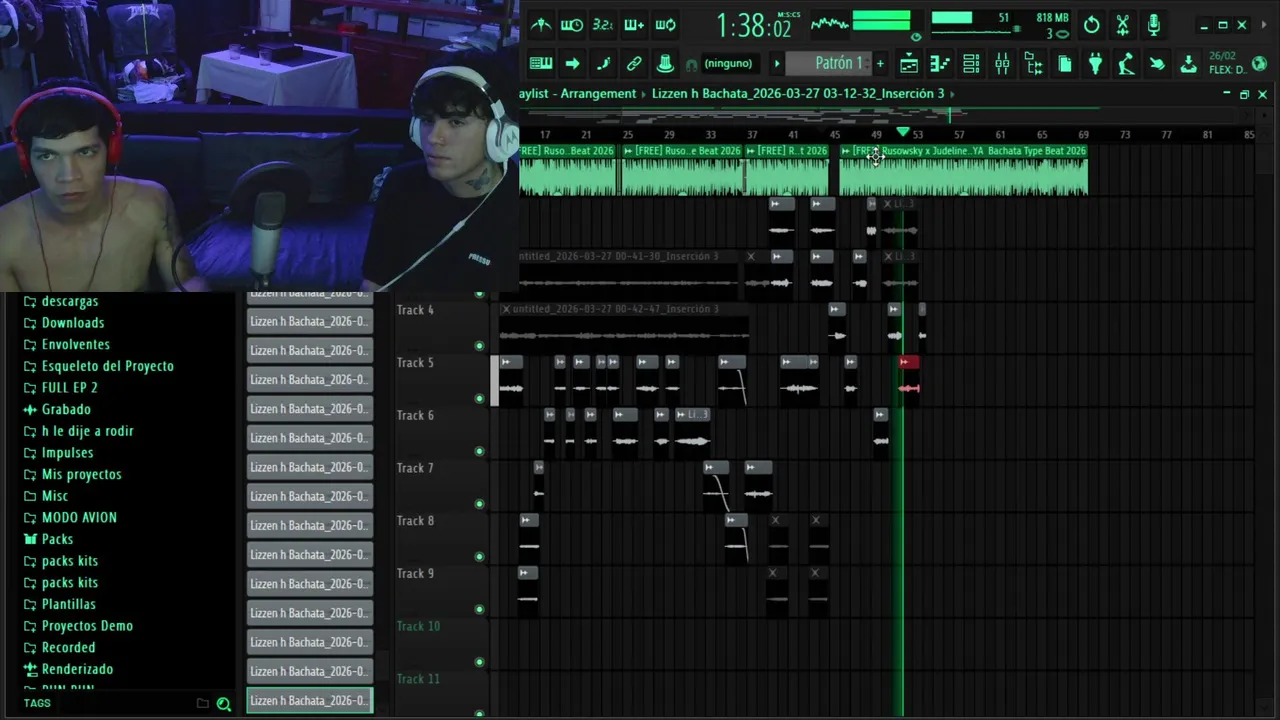Toggle the overdub recording icon
The height and width of the screenshot is (720, 1280).
point(634,25)
